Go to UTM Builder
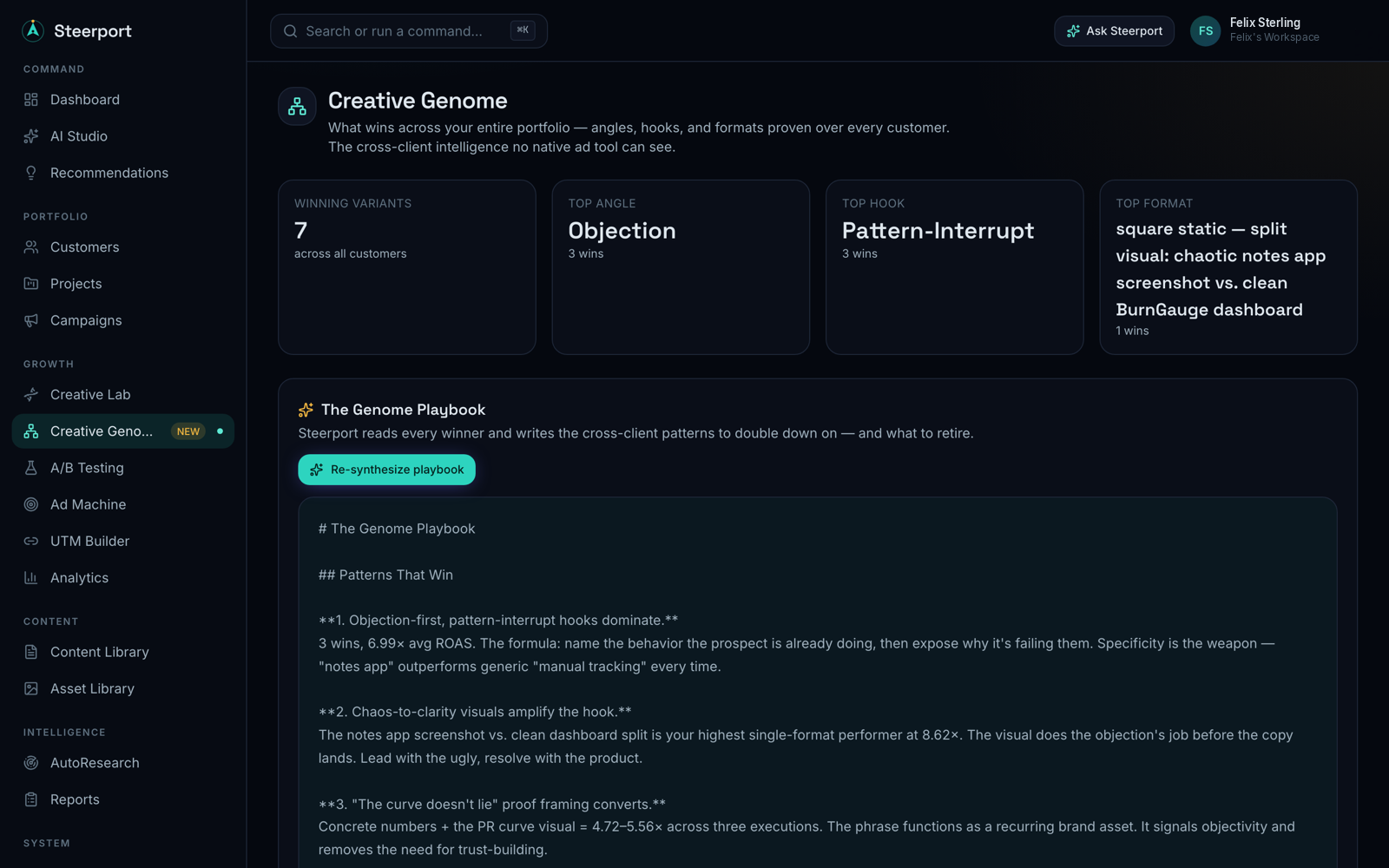 (x=123, y=541)
